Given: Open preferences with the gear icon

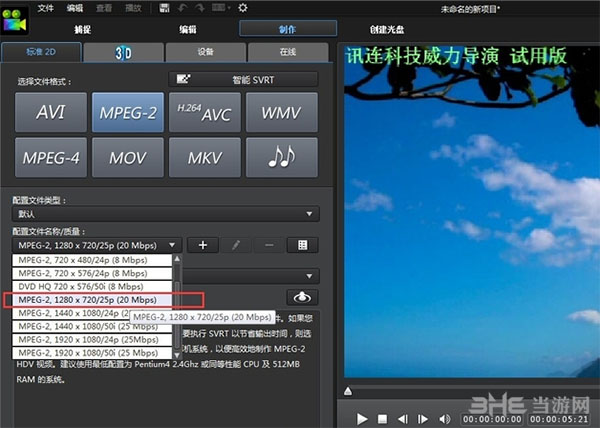Looking at the screenshot, I should 243,8.
